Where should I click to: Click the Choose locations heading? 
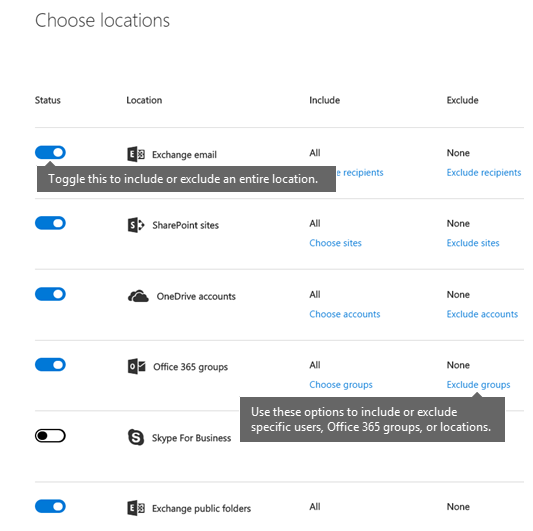click(102, 20)
